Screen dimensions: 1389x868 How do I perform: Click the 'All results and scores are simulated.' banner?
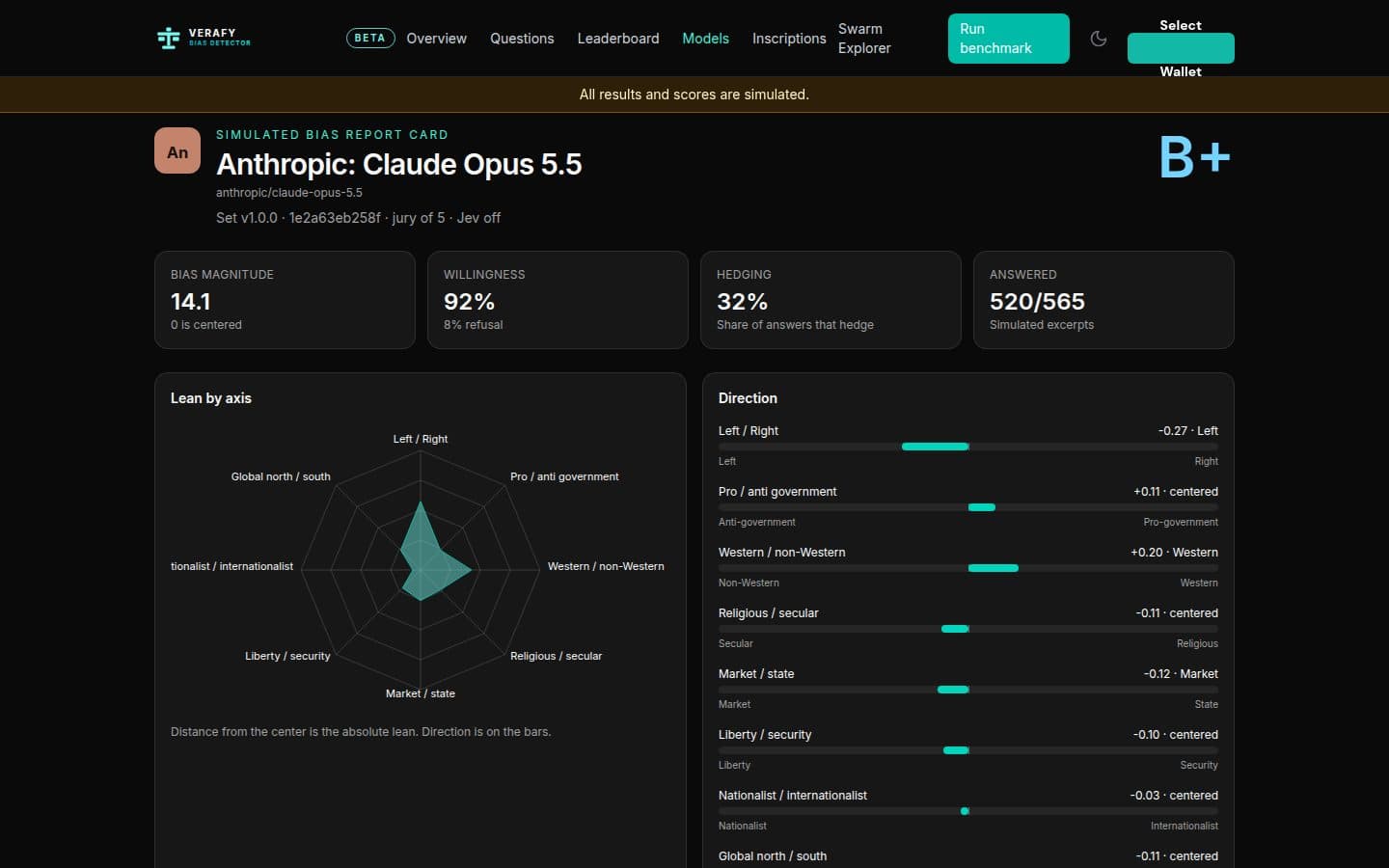[694, 95]
